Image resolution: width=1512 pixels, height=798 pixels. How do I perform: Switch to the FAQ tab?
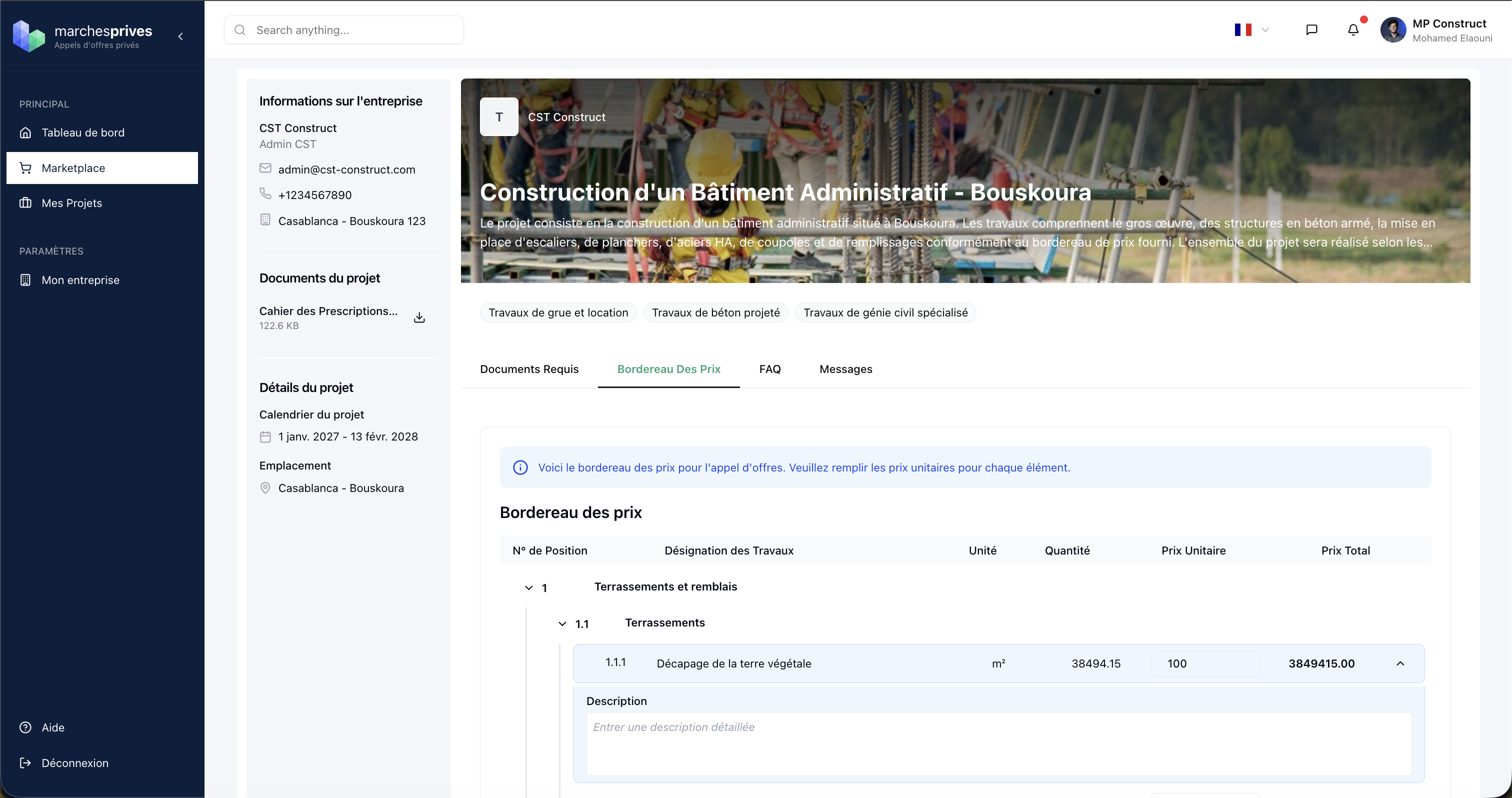[x=769, y=369]
